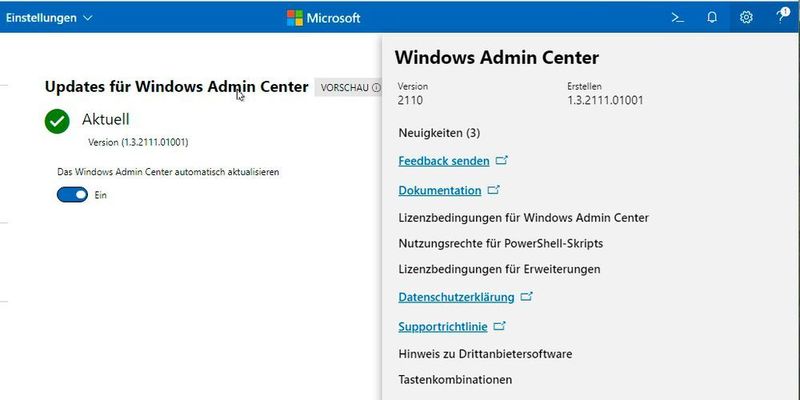Screen dimensions: 800x400
Task: Disable automatic Windows Admin Center updates toggle
Action: (x=72, y=195)
